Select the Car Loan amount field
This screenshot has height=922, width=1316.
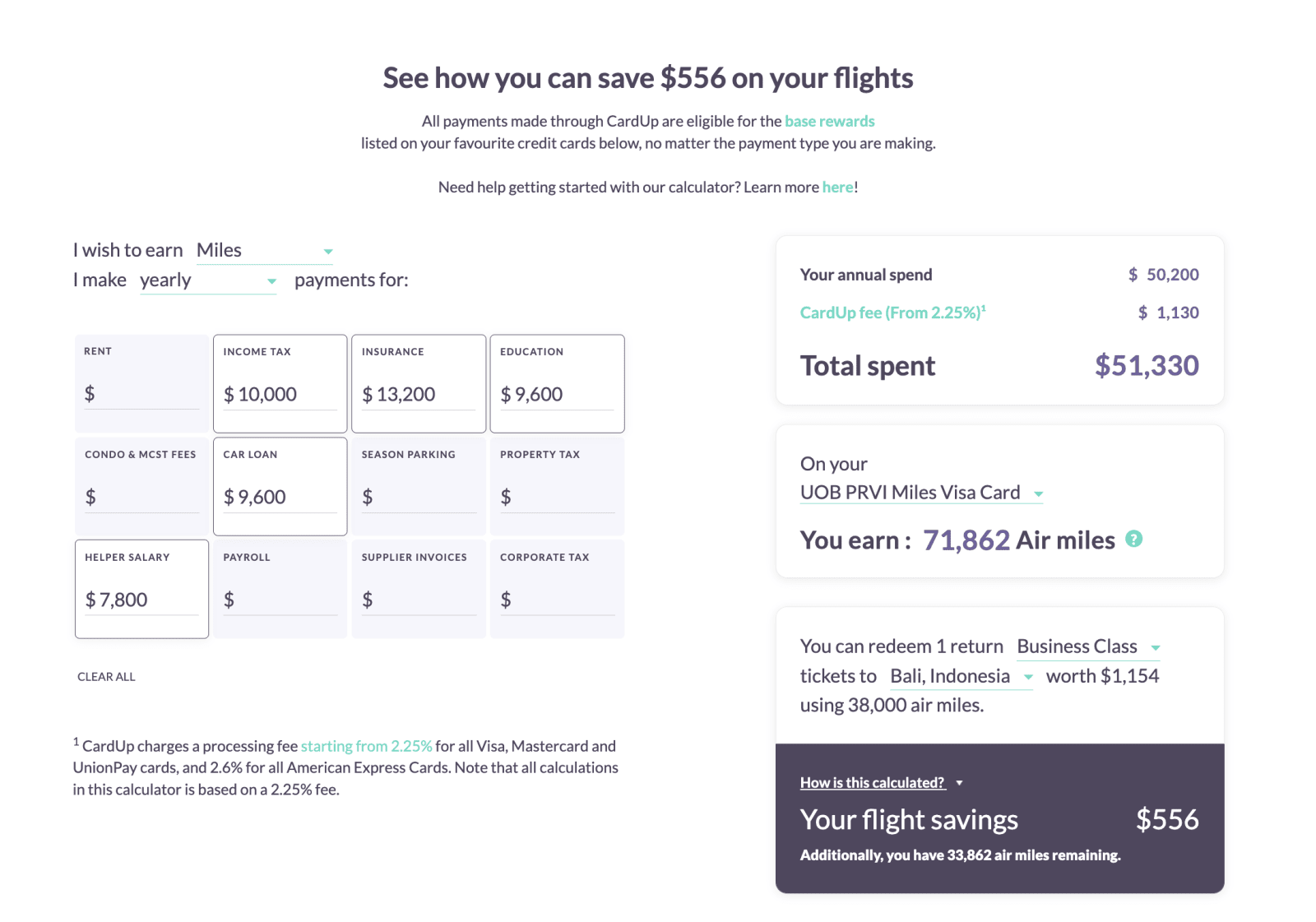click(280, 498)
